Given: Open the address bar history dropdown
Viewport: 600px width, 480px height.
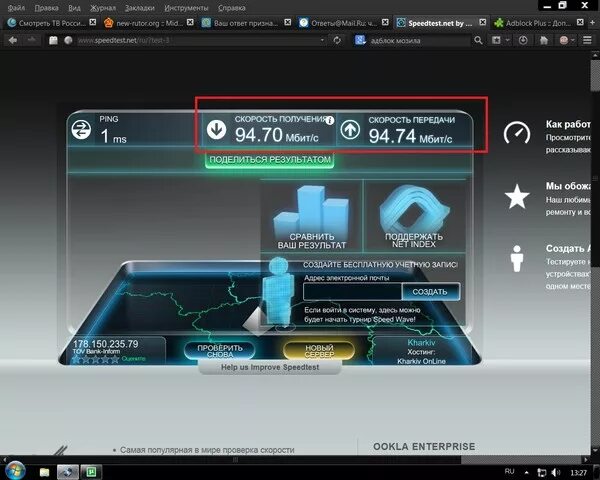Looking at the screenshot, I should click(x=322, y=40).
